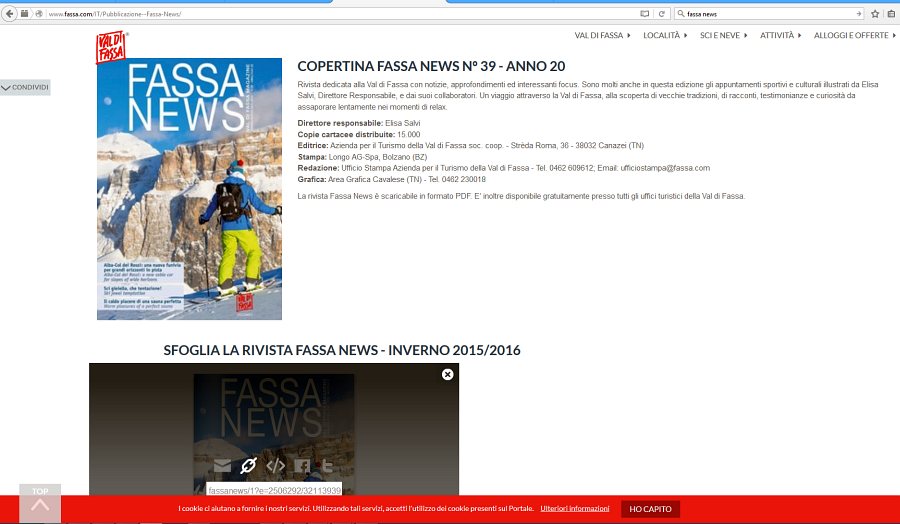The height and width of the screenshot is (524, 900).
Task: Open the ALLOGGI E OFFERTE menu
Action: (855, 36)
